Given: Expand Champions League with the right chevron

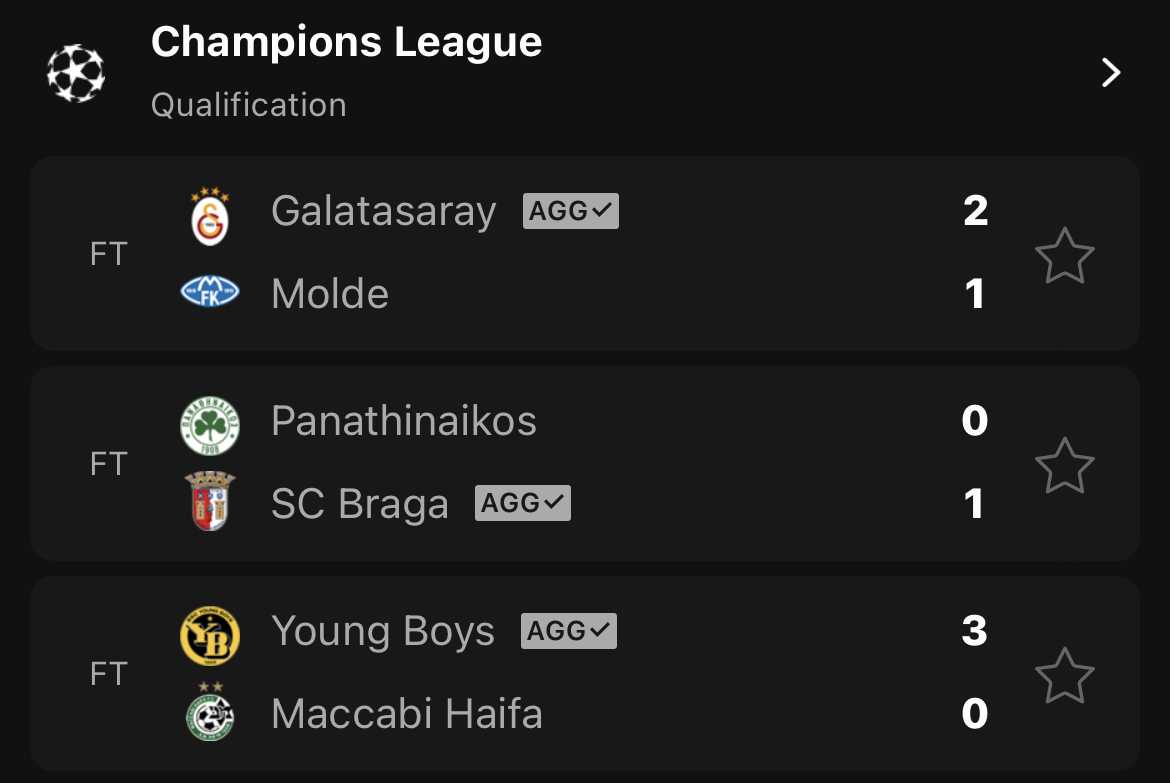Looking at the screenshot, I should (1111, 72).
